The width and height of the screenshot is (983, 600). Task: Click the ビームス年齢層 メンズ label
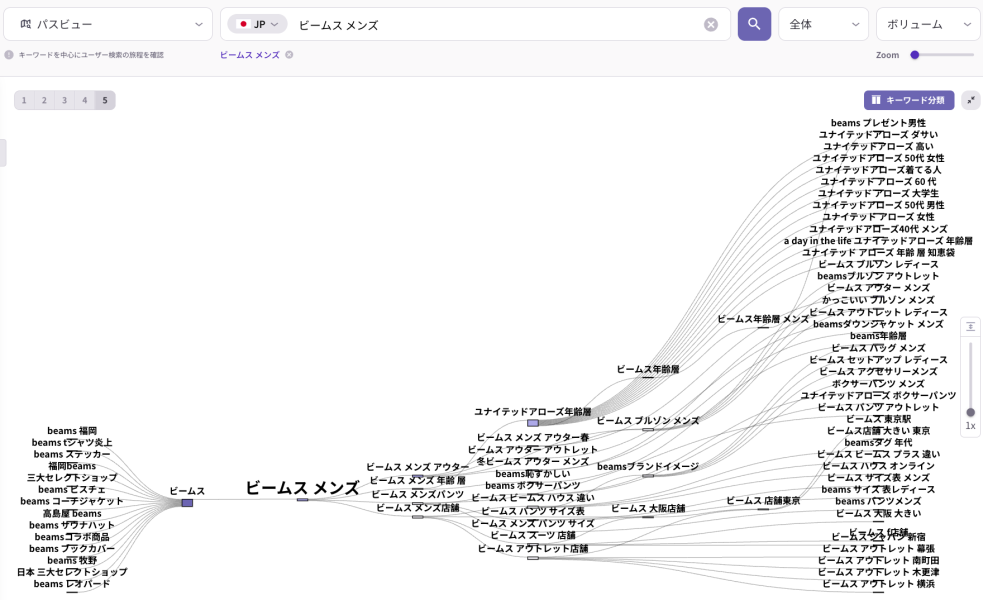tap(763, 319)
